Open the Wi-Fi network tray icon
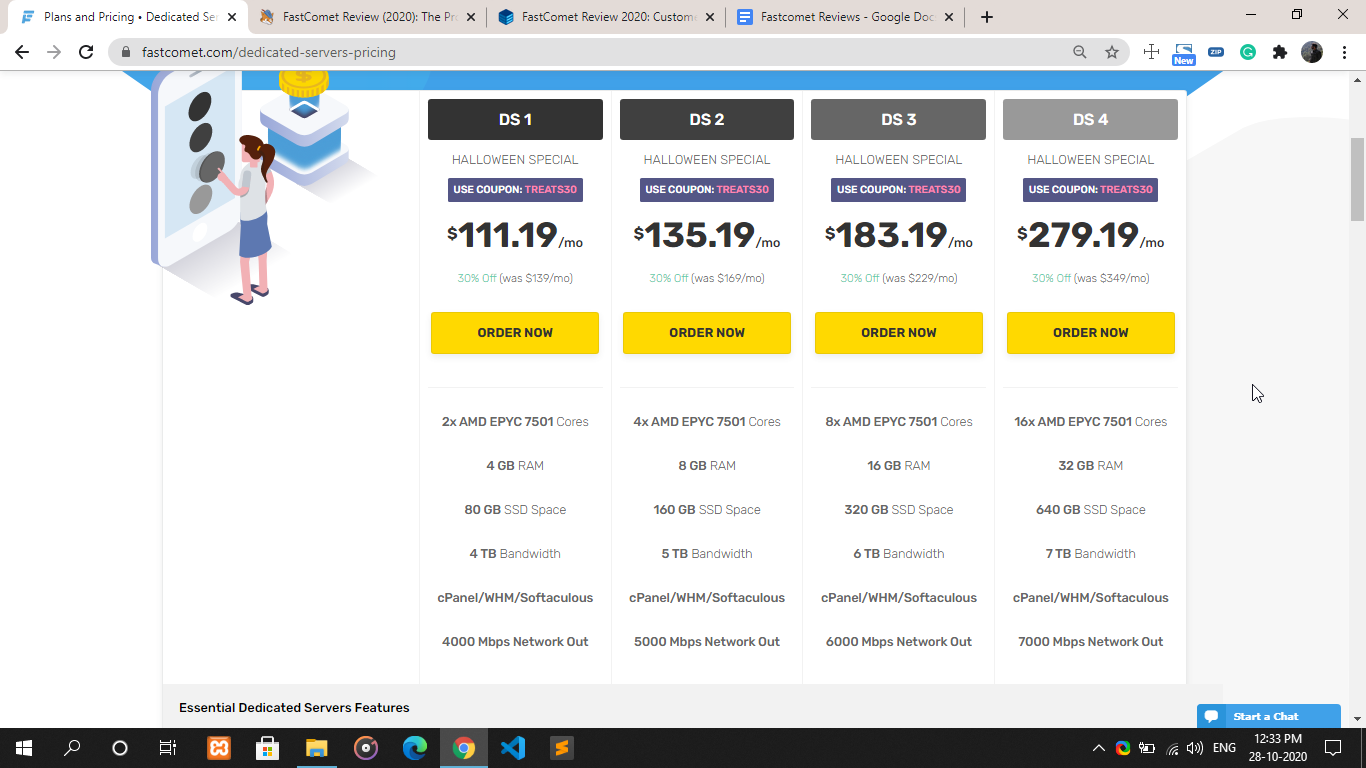The width and height of the screenshot is (1366, 768). coord(1173,748)
